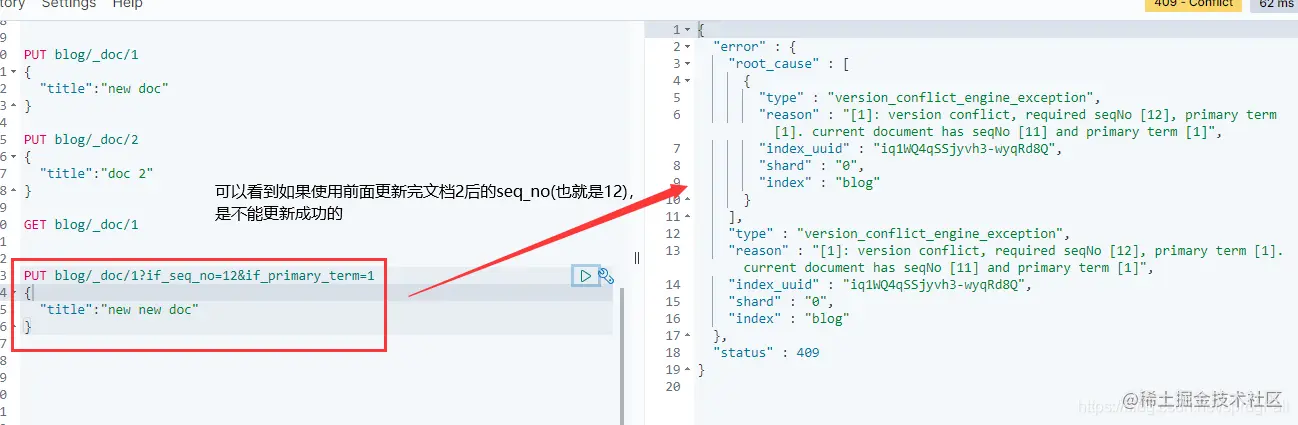Fold the body block of the if_seq_no request
Viewport: 1298px width, 425px height.
pyautogui.click(x=13, y=293)
